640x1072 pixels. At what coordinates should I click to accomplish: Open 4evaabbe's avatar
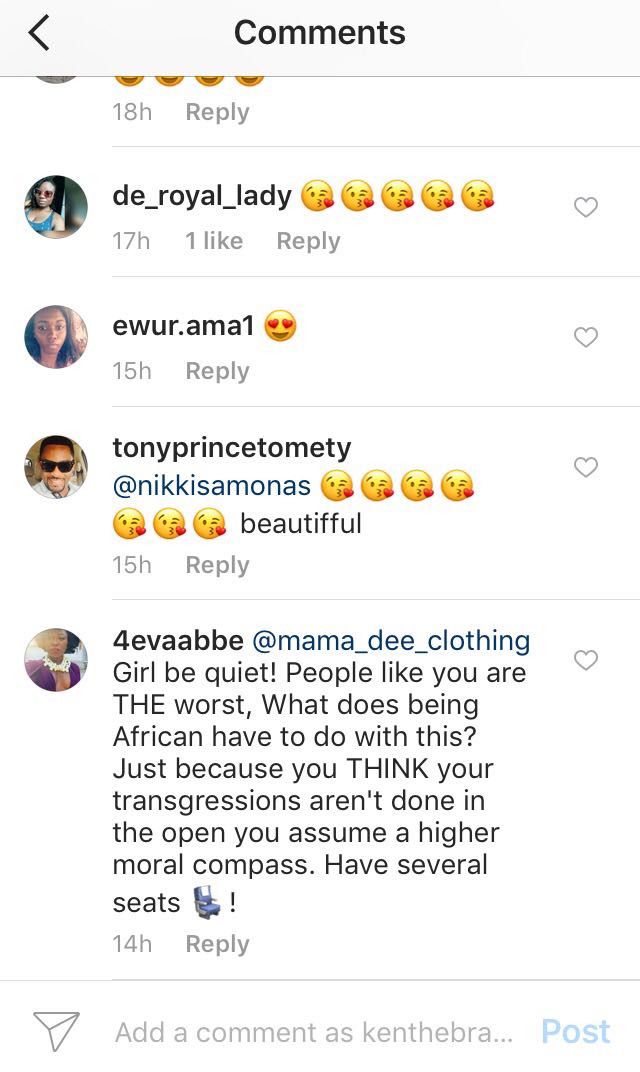[x=56, y=660]
